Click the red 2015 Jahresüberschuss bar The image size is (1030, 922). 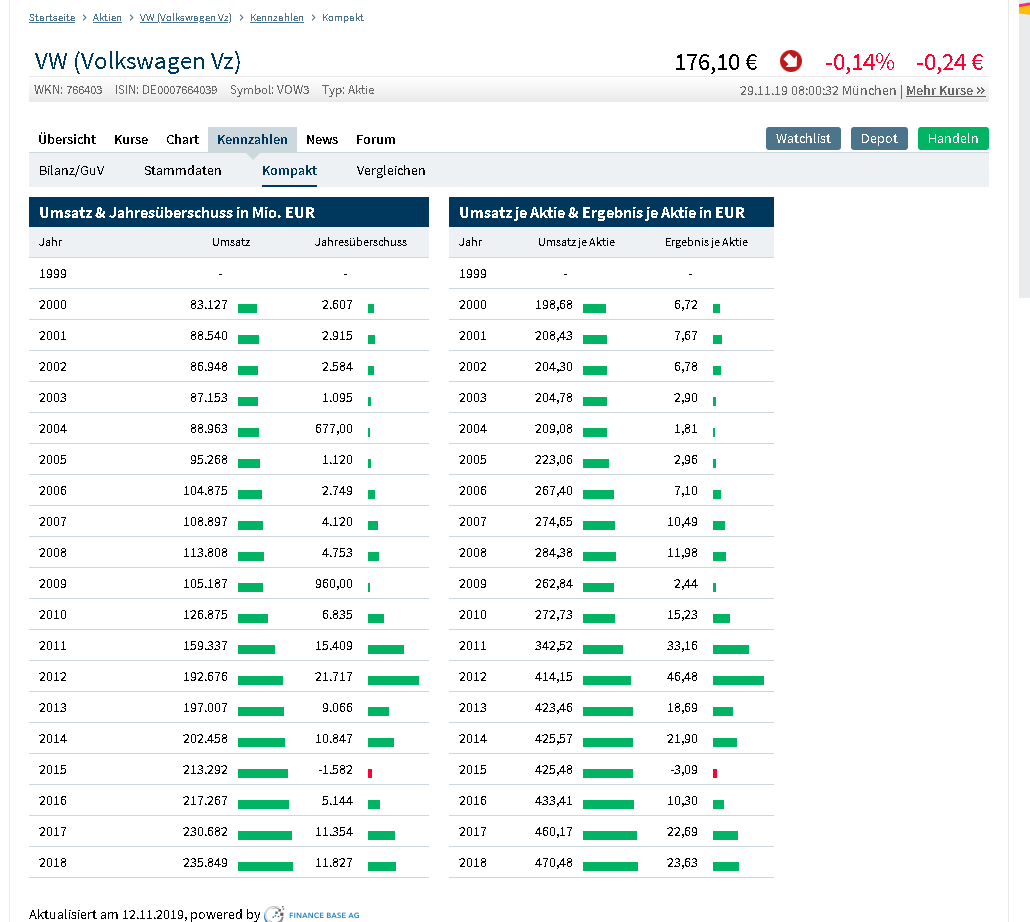click(x=370, y=773)
